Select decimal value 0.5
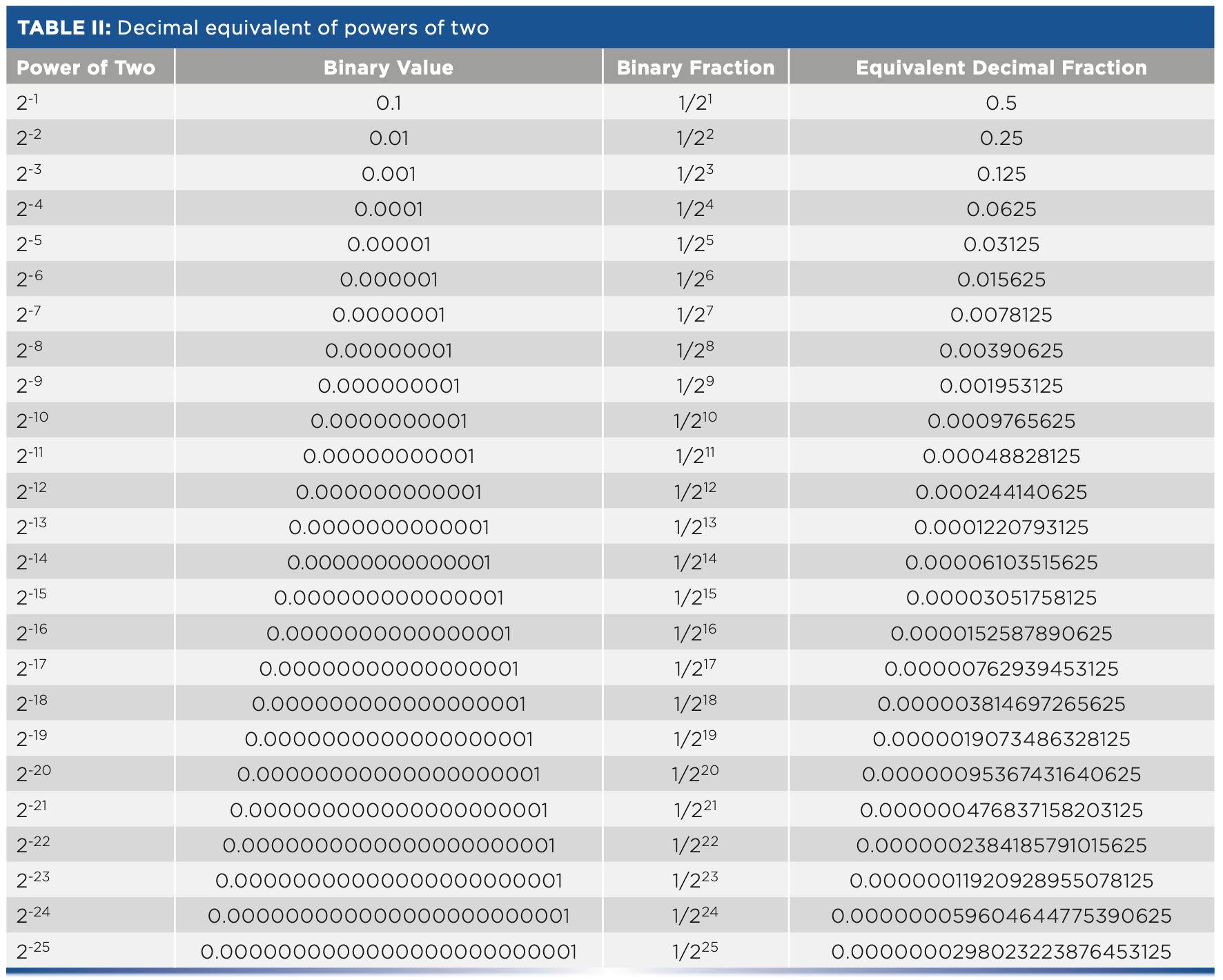The image size is (1223, 980). click(1001, 104)
